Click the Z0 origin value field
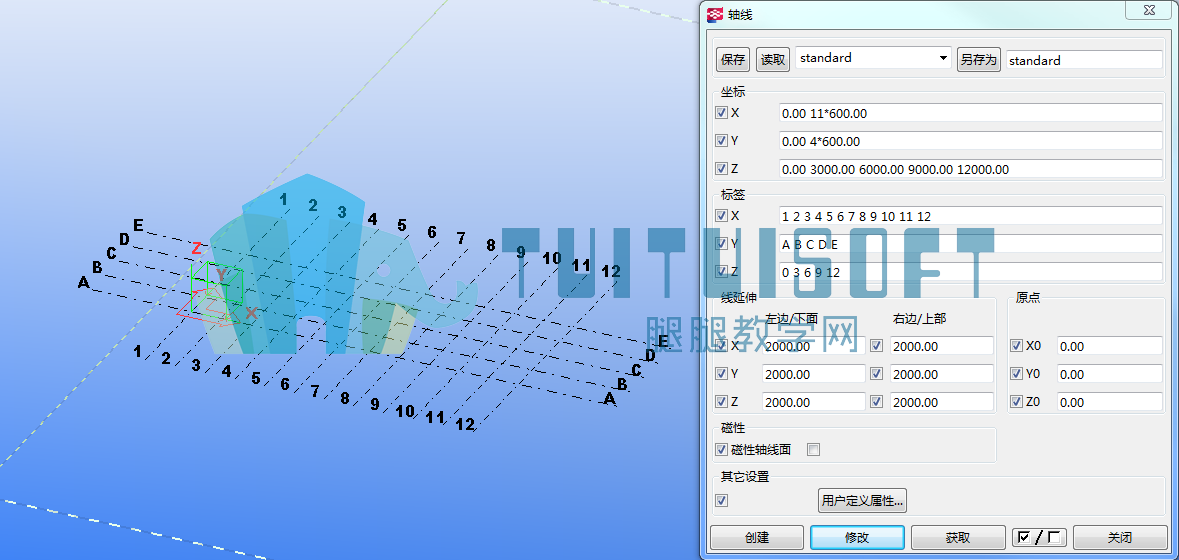This screenshot has width=1179, height=560. tap(1110, 402)
